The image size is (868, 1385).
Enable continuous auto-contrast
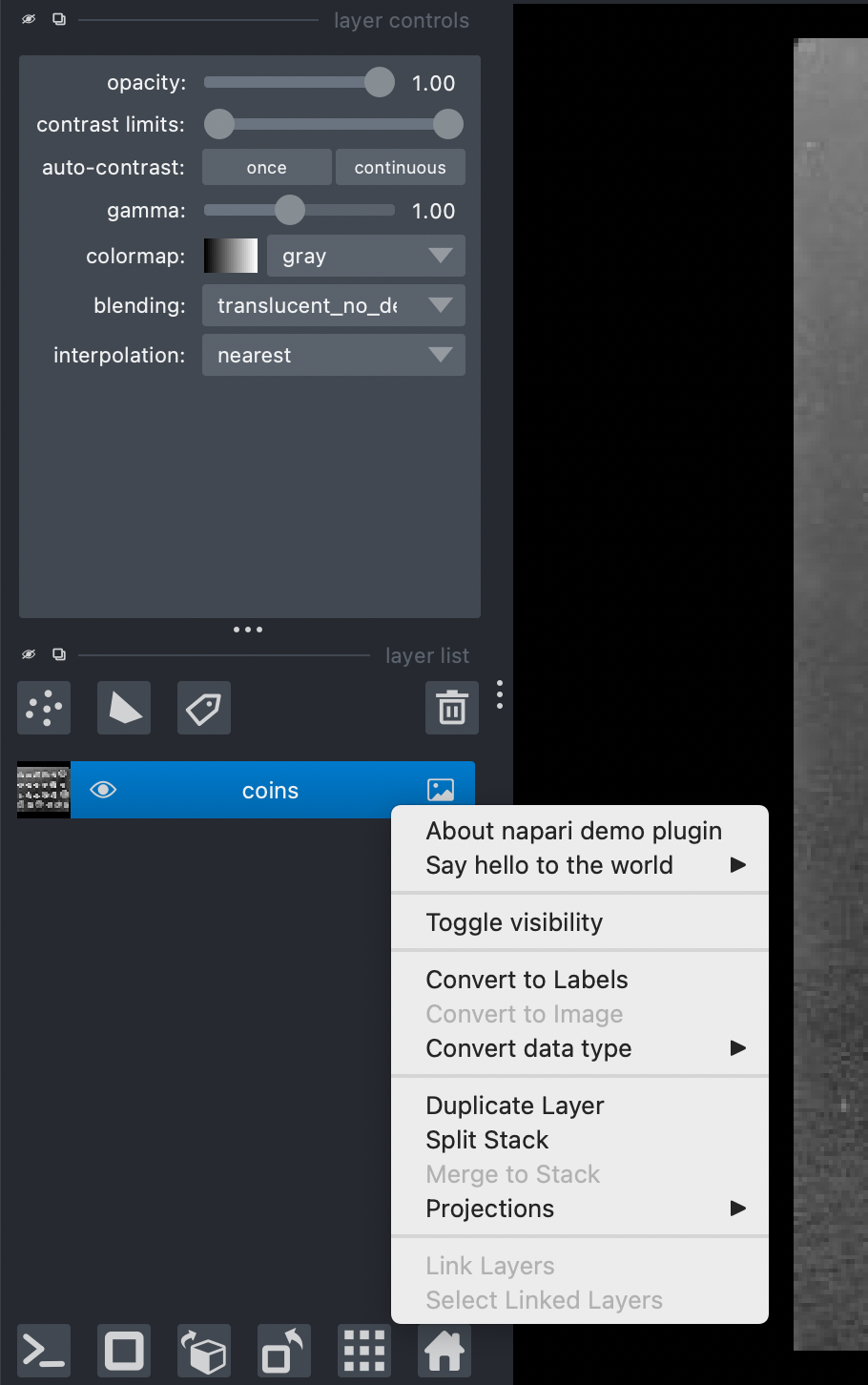(x=400, y=167)
